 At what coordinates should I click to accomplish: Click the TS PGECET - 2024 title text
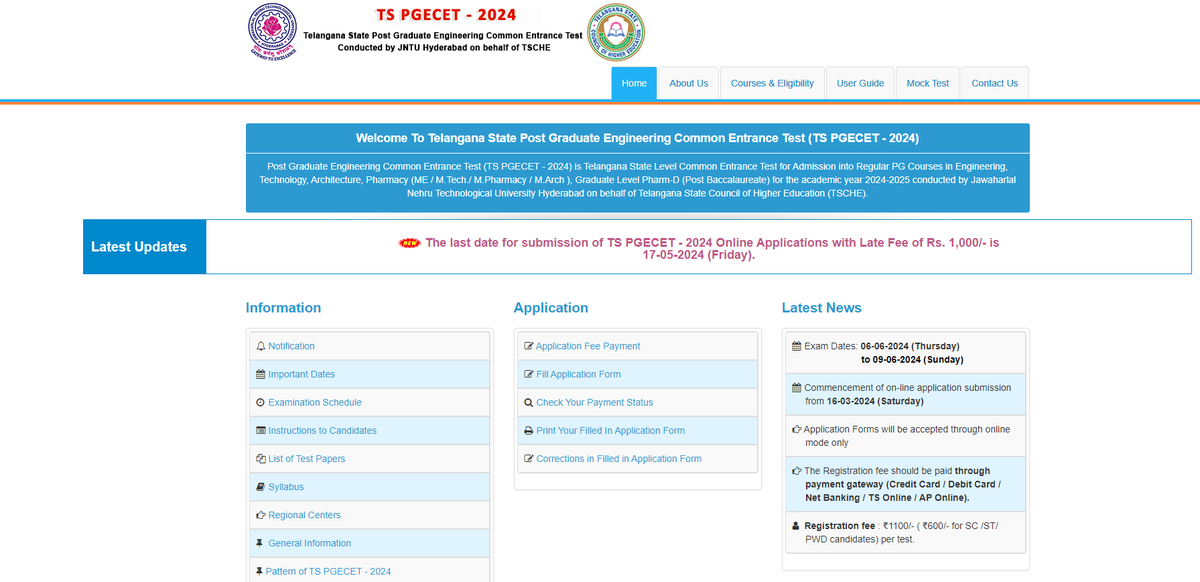pyautogui.click(x=445, y=15)
